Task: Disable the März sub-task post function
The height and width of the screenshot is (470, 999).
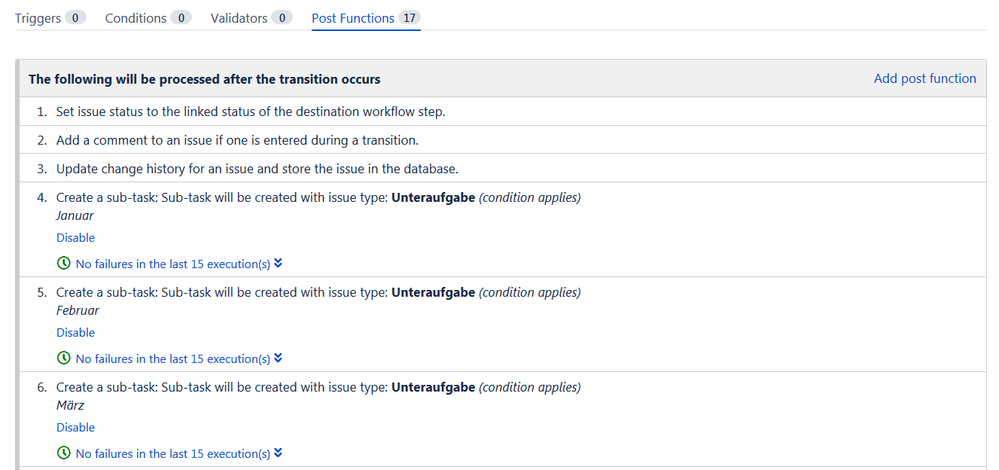Action: [75, 427]
